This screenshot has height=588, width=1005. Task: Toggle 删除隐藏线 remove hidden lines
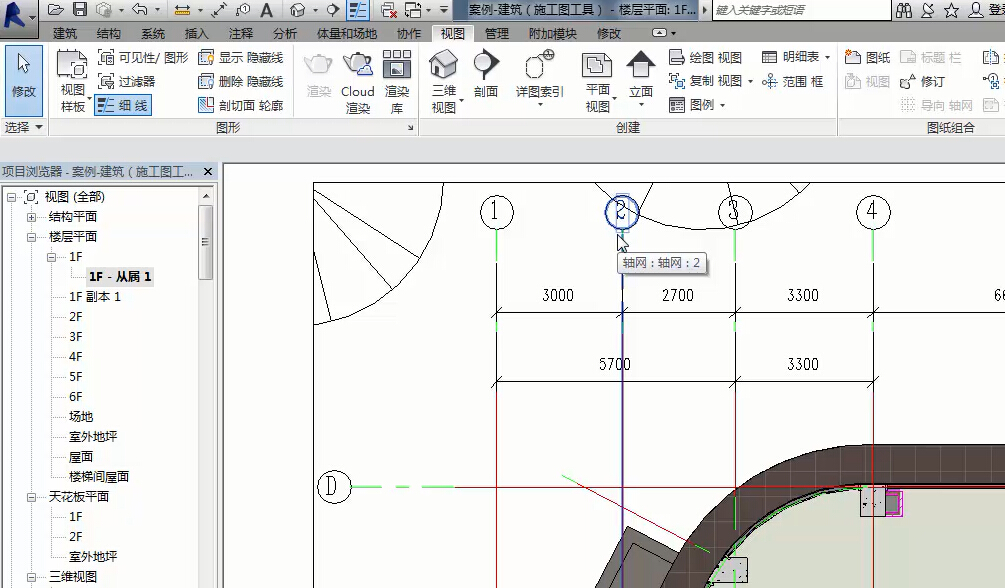(240, 81)
